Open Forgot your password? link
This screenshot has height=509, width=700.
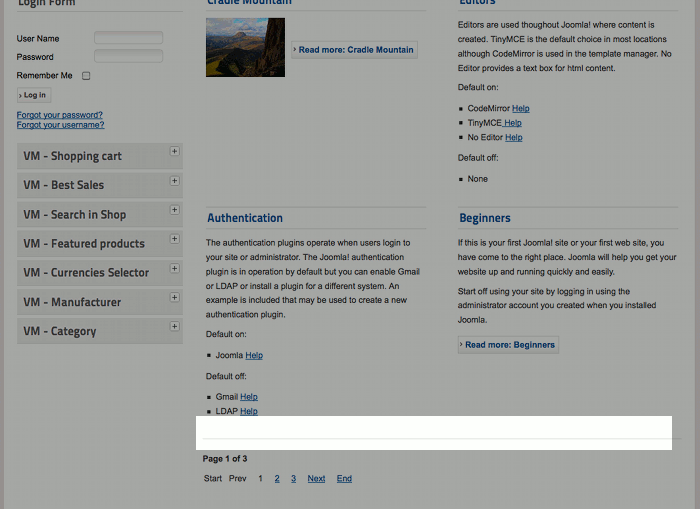pyautogui.click(x=60, y=115)
